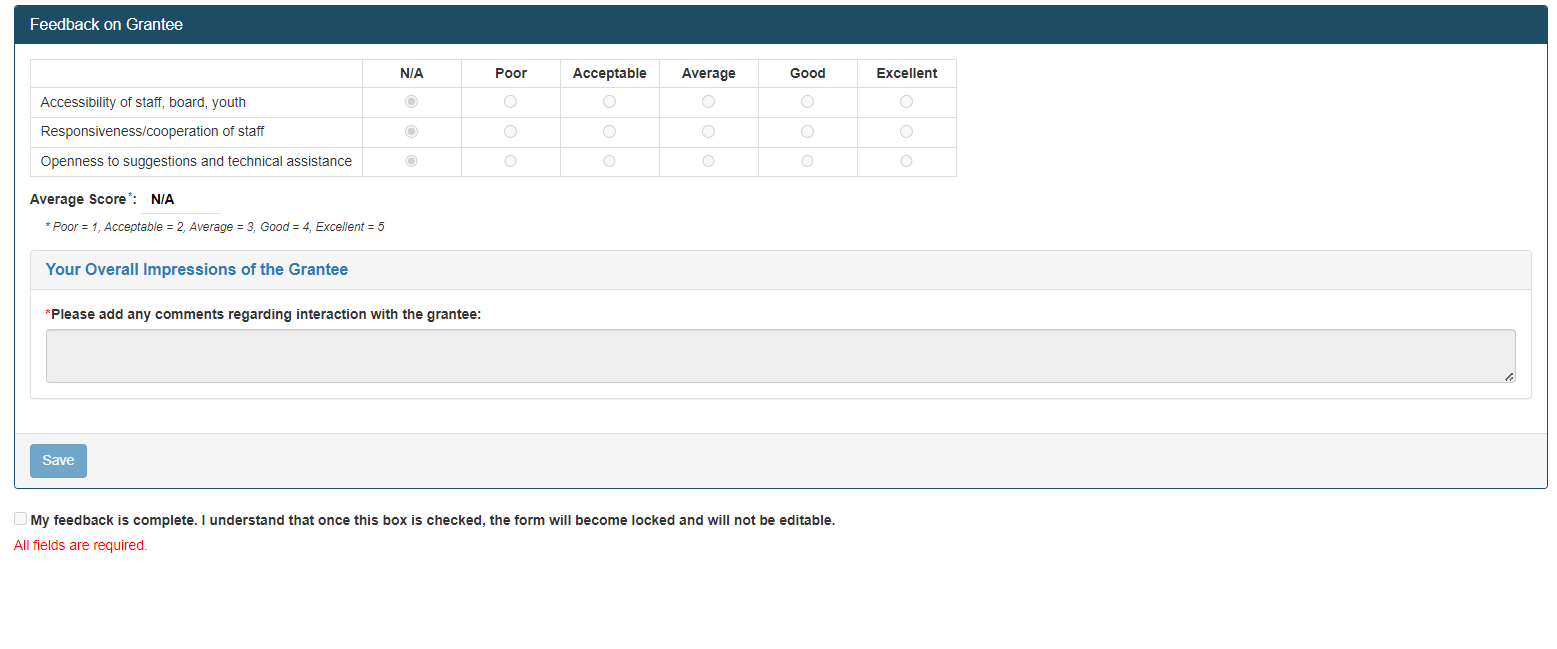Rate Responsiveness/cooperation of staff as Acceptable
The height and width of the screenshot is (649, 1557).
609,132
